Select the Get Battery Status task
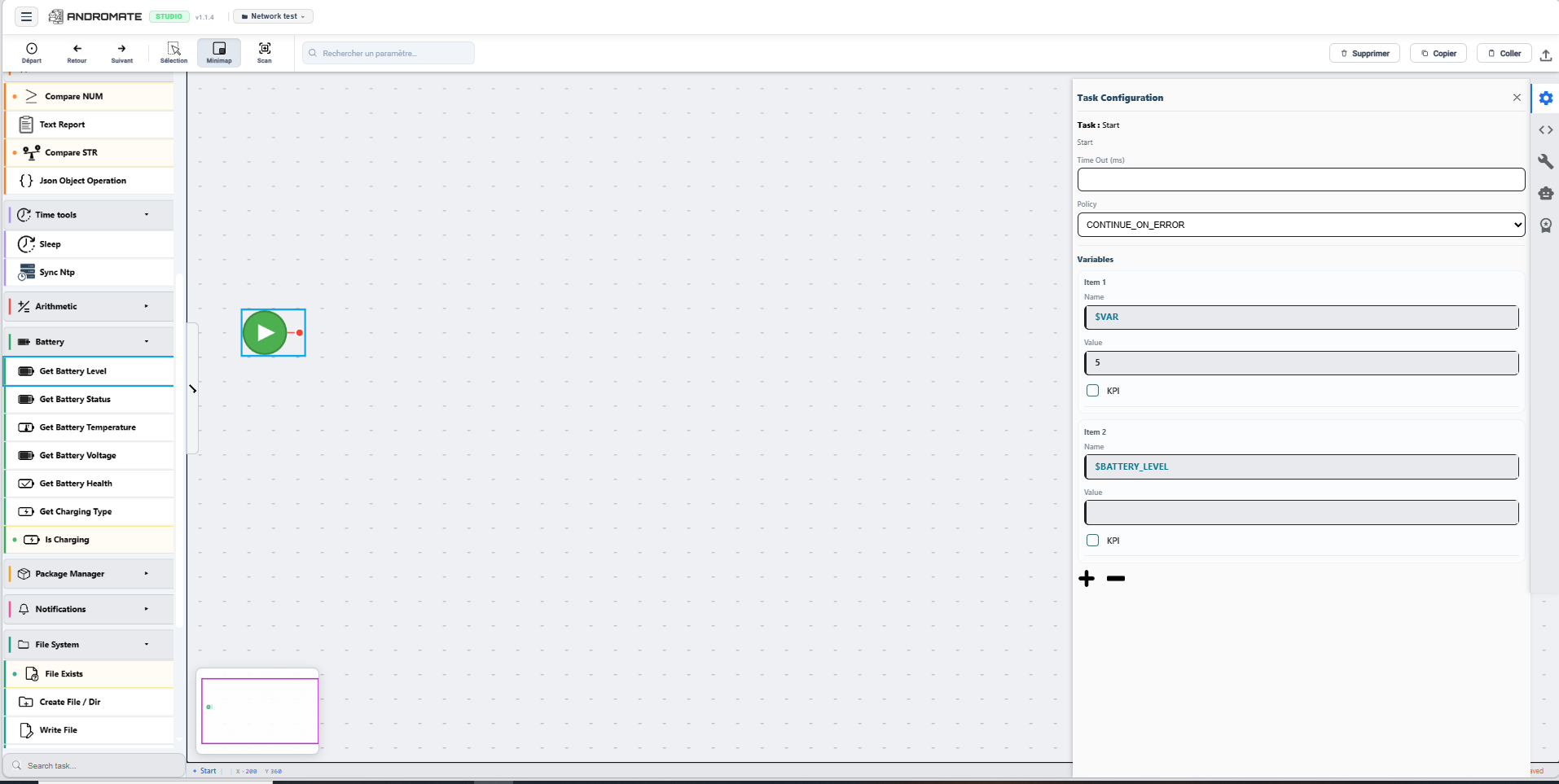This screenshot has height=784, width=1559. click(90, 399)
